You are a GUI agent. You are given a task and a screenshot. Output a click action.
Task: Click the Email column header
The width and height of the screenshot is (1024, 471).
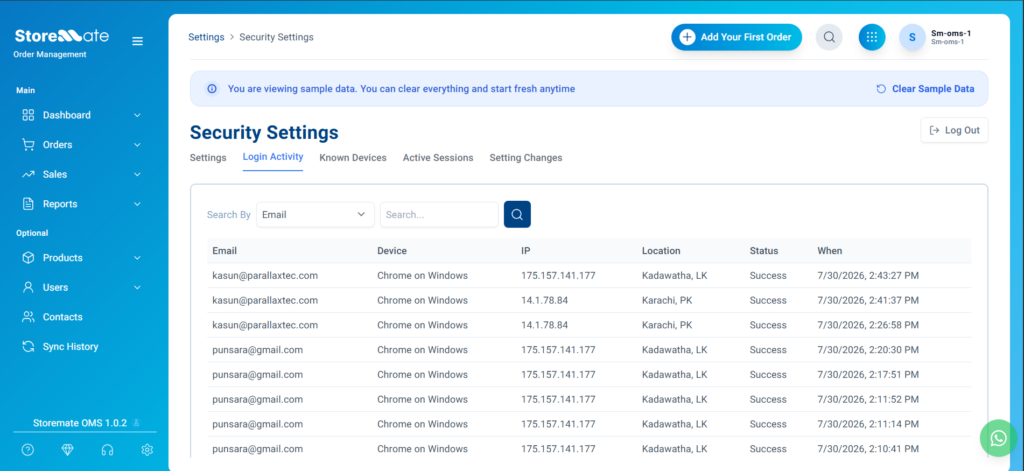pyautogui.click(x=225, y=251)
